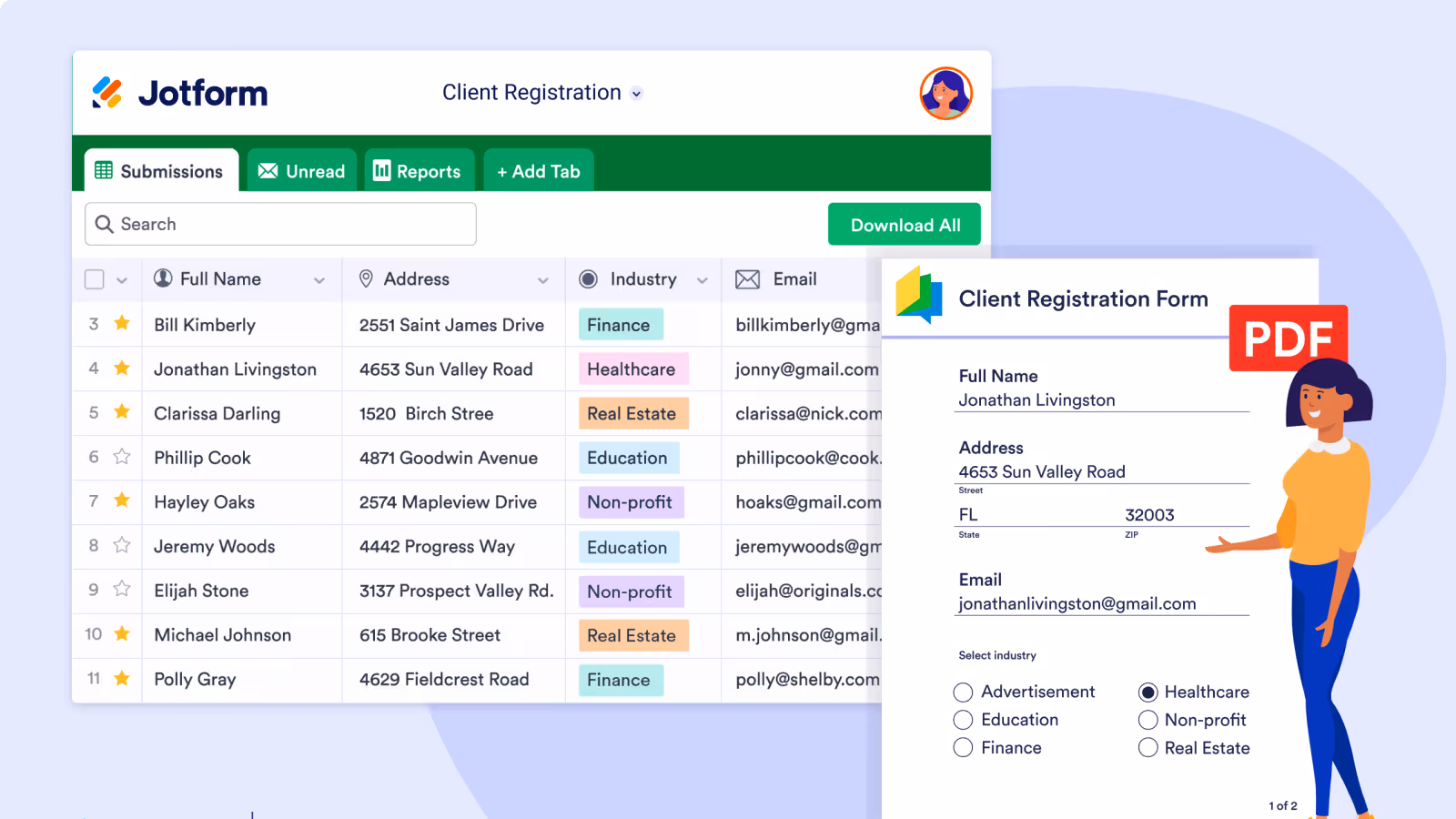Star Jeremy Woods's submission
This screenshot has width=1456, height=819.
[x=122, y=544]
